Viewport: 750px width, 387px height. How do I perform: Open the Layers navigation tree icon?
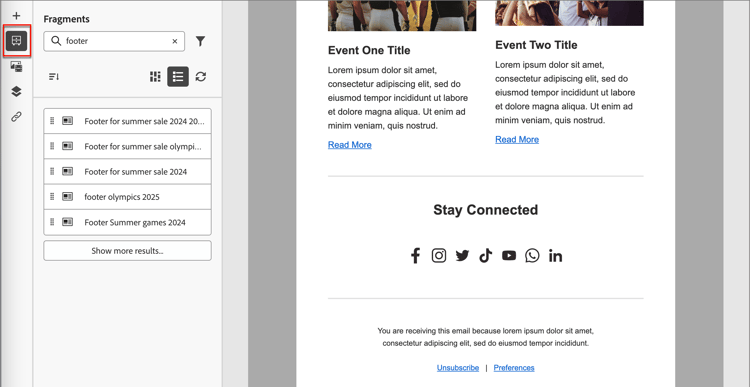(16, 91)
